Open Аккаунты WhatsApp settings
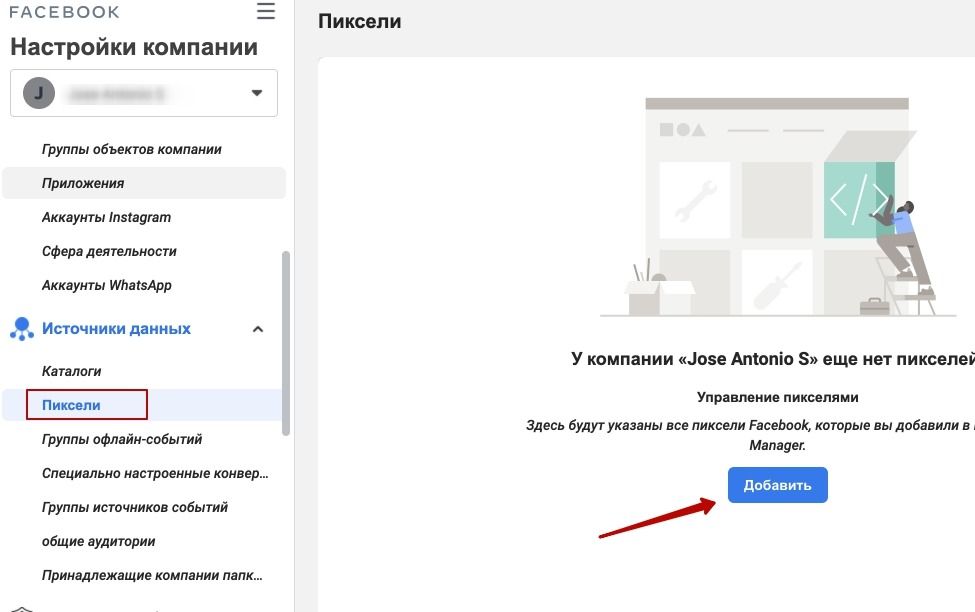The width and height of the screenshot is (975, 612). tap(107, 285)
